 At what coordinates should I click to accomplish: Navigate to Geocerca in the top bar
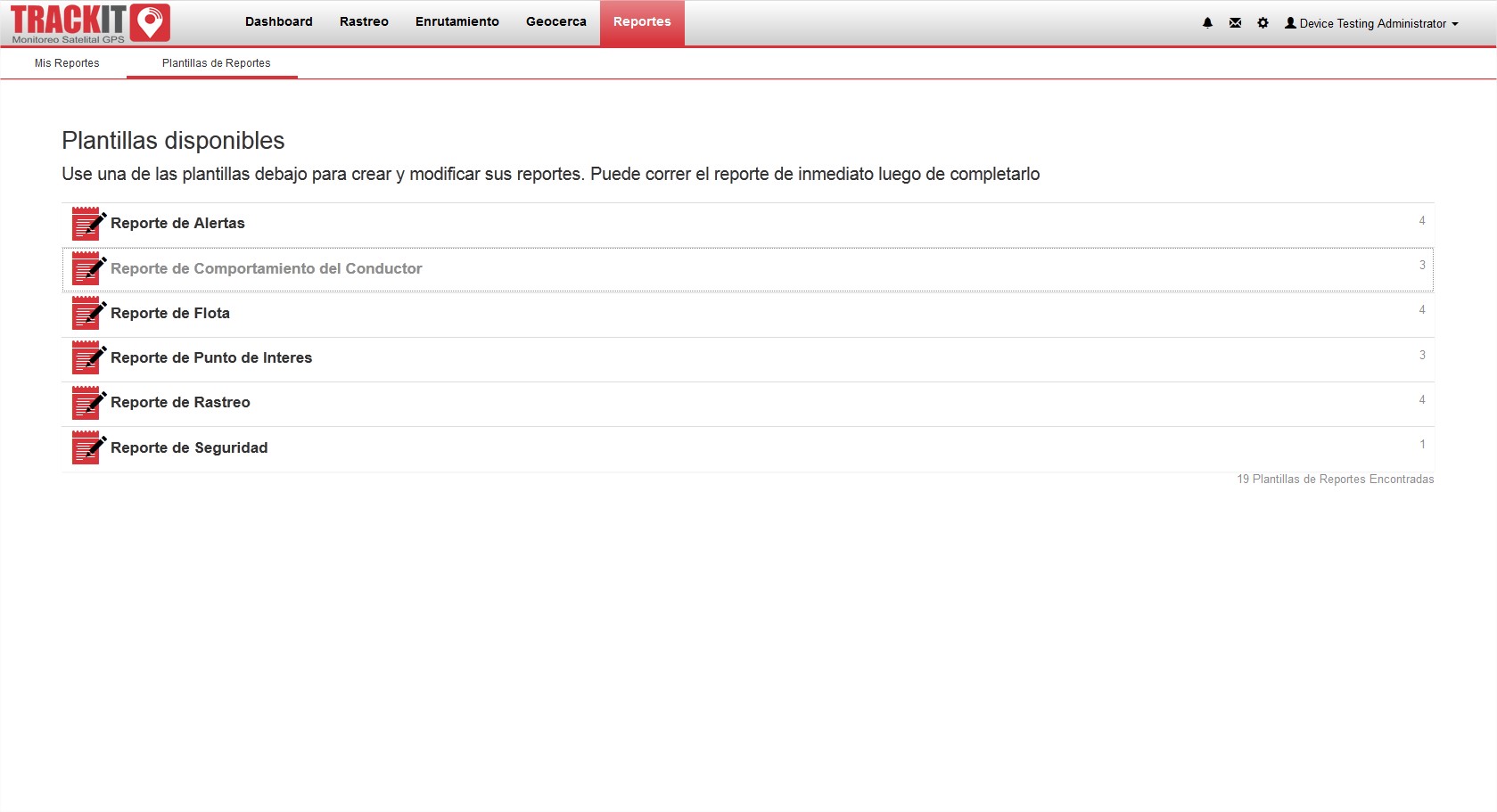(556, 21)
